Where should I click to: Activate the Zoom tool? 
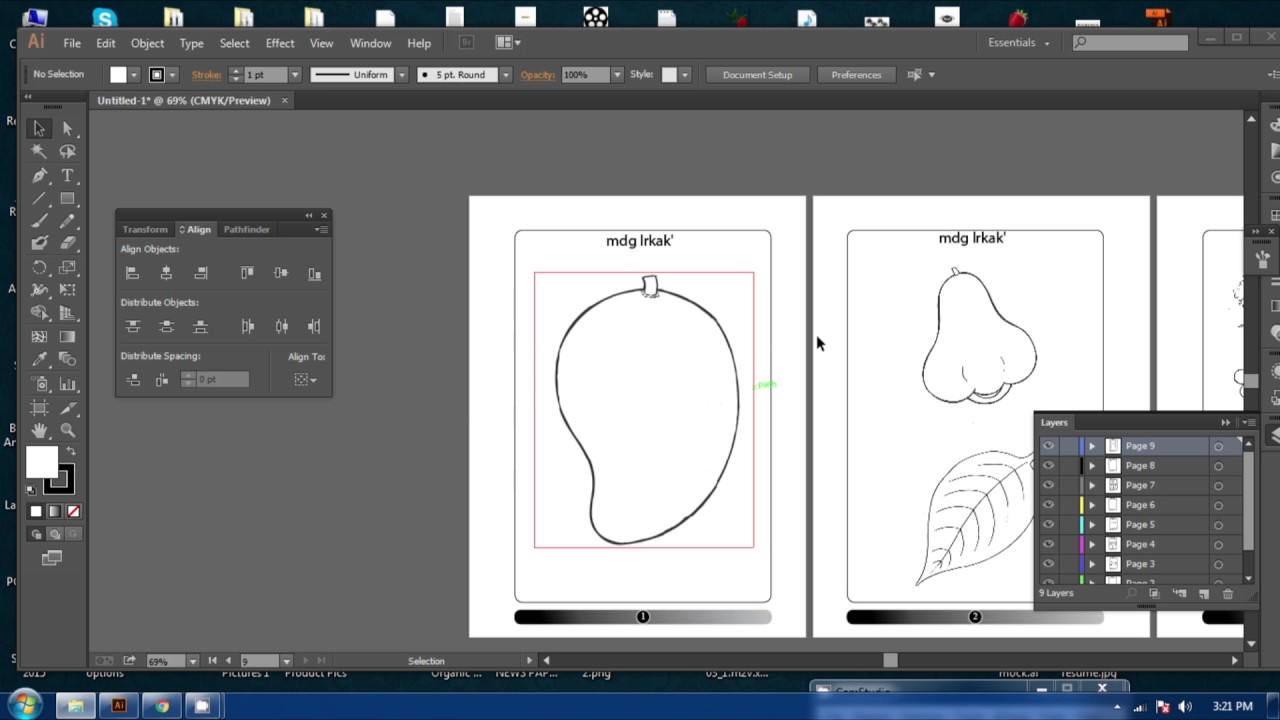[67, 431]
